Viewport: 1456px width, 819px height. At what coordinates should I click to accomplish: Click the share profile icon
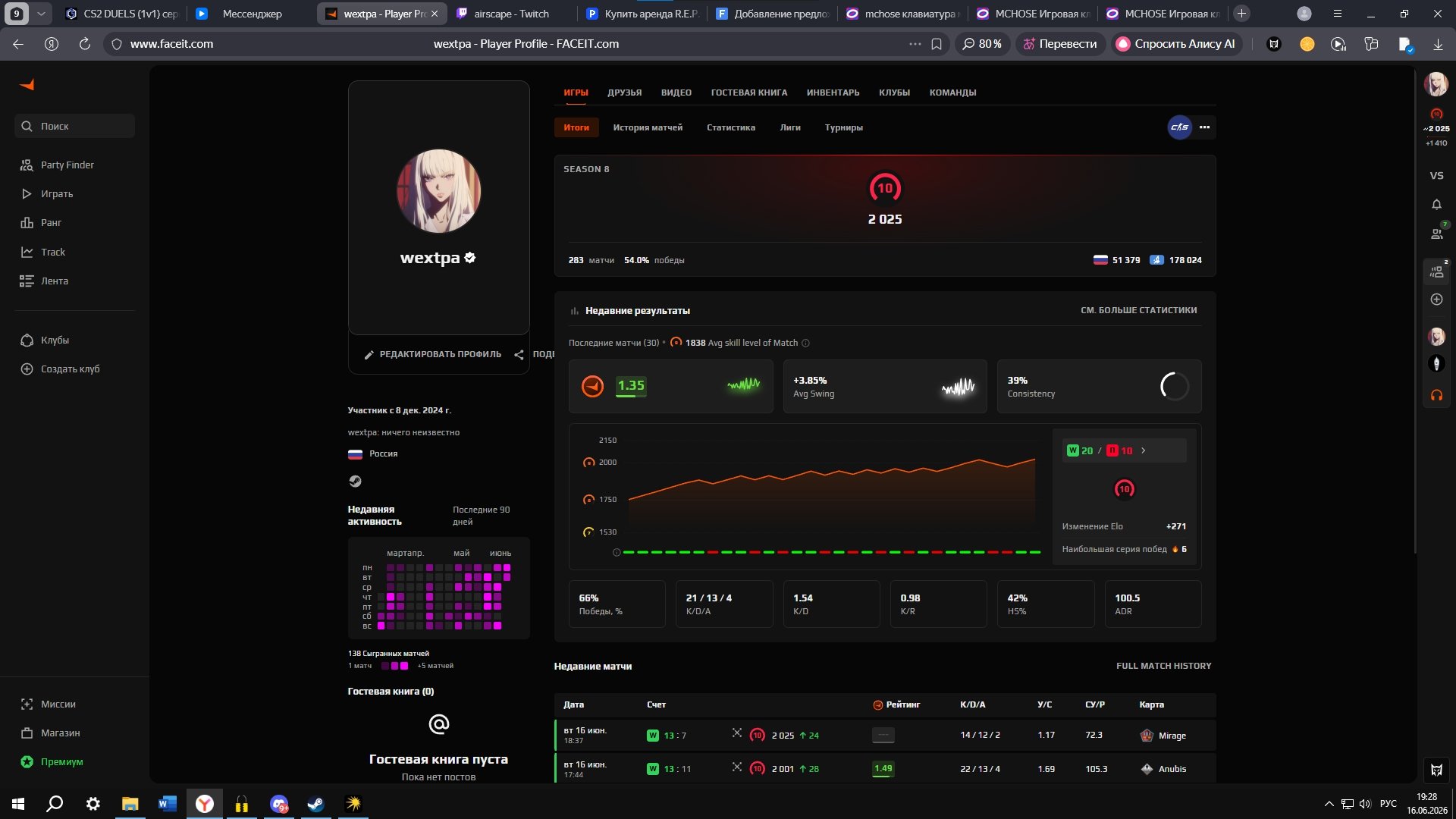pos(519,354)
